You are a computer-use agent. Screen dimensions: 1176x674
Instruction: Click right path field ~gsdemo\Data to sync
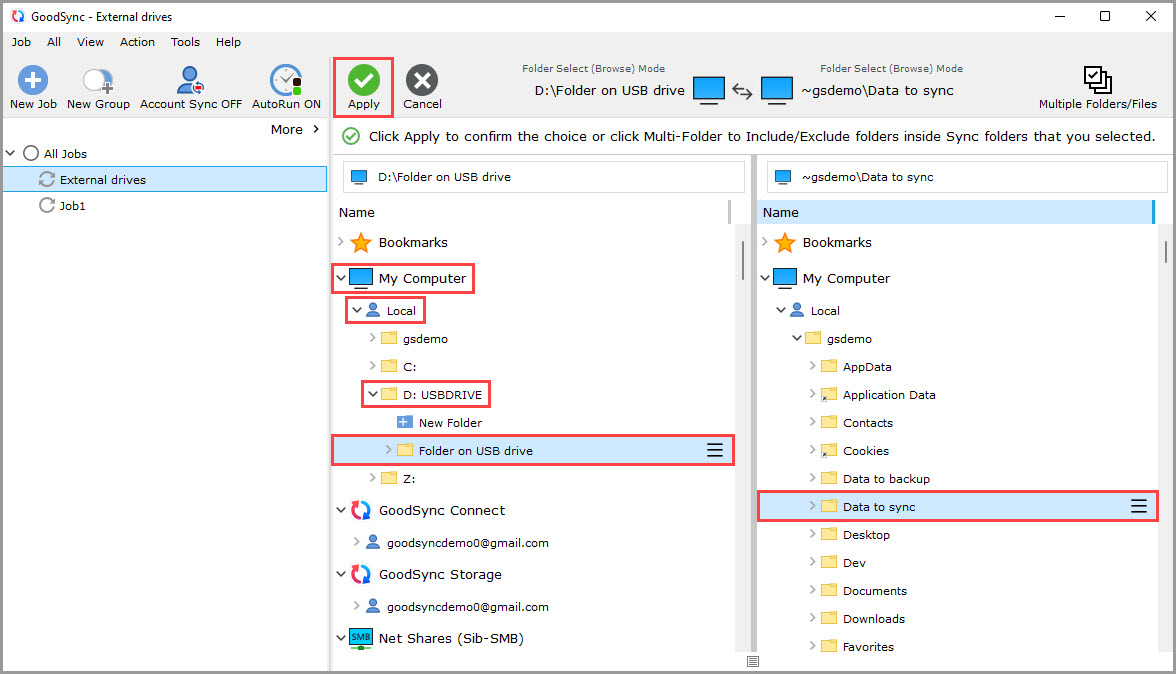point(967,177)
